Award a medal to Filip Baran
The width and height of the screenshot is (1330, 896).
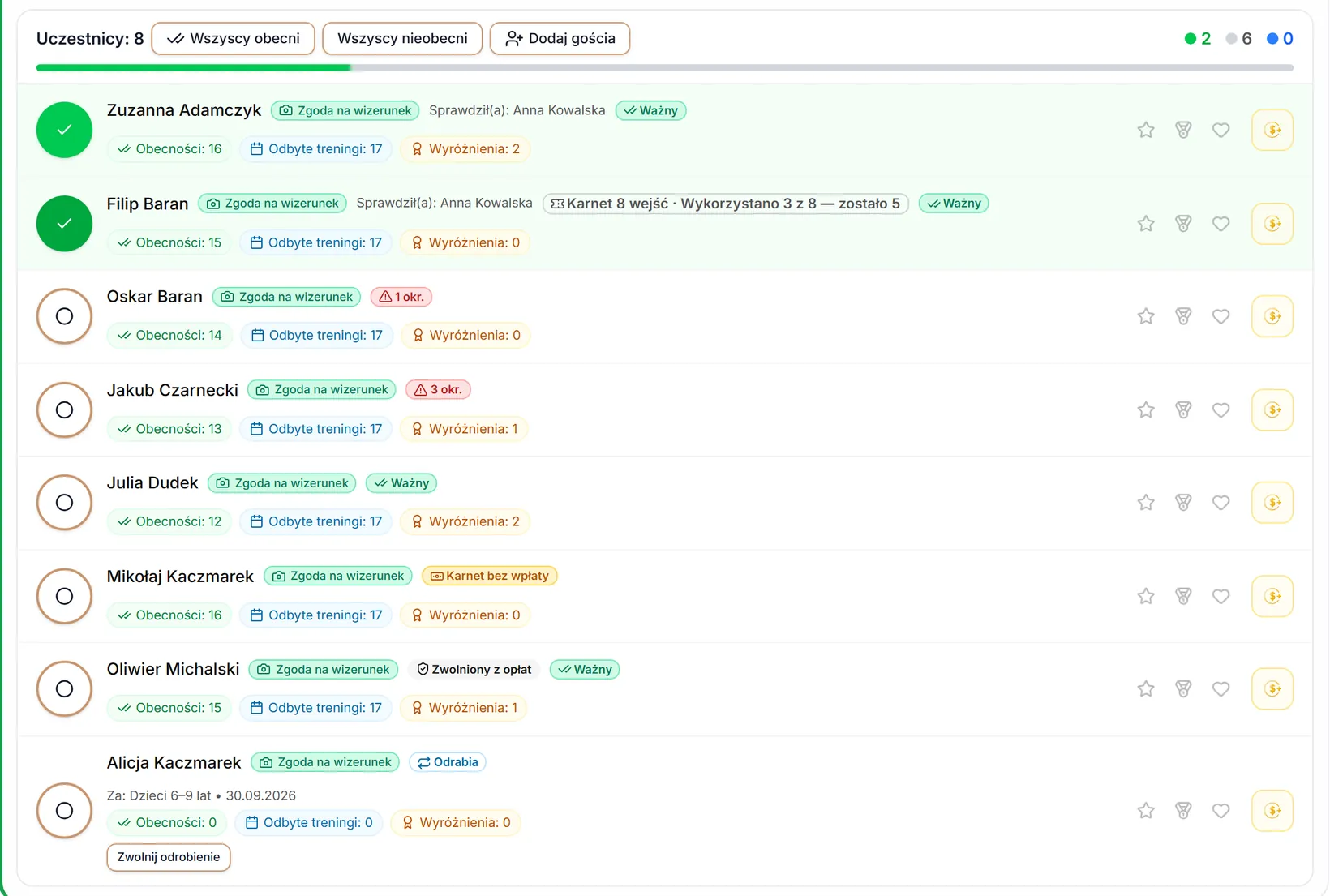click(1183, 224)
